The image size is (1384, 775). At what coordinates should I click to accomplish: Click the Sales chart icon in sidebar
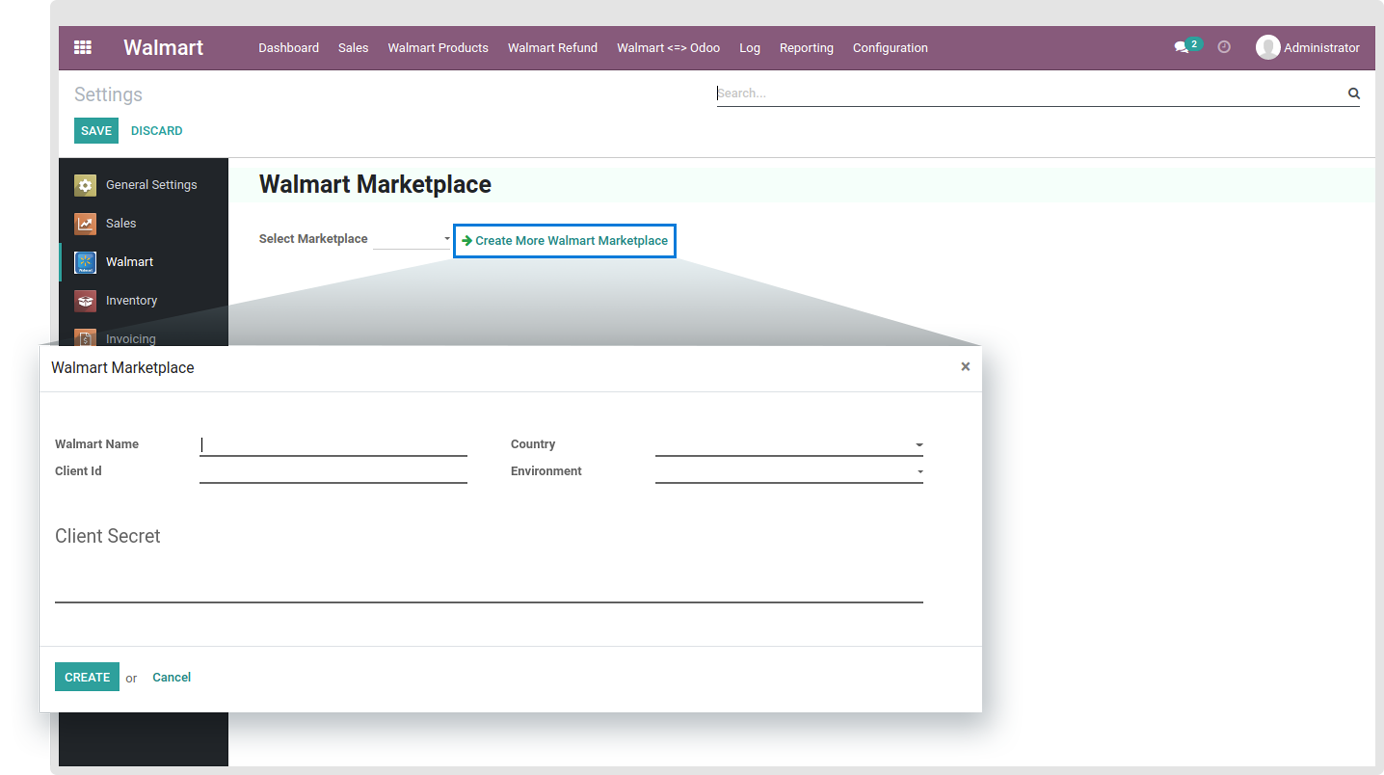tap(85, 223)
